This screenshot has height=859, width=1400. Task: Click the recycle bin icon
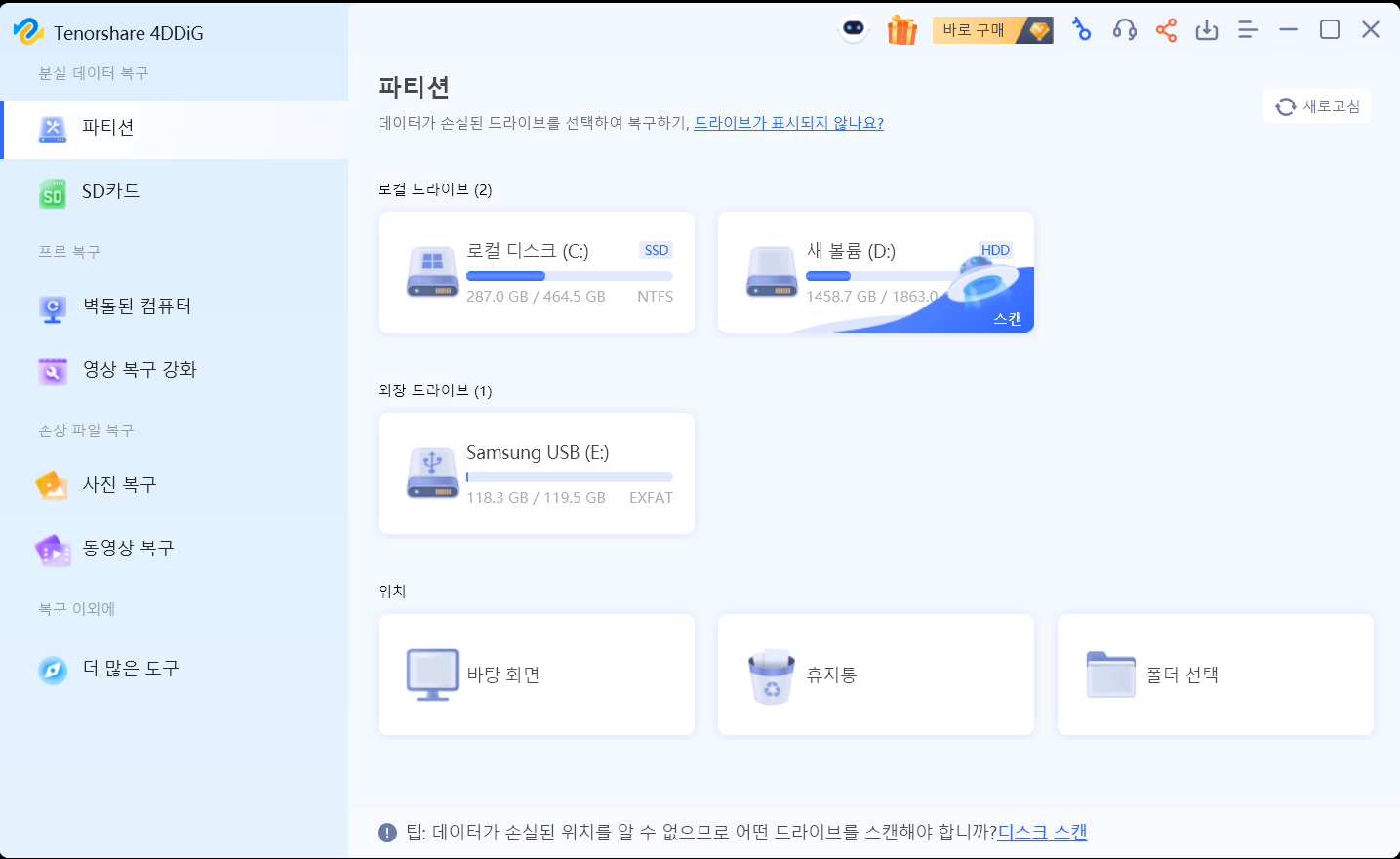(x=772, y=676)
